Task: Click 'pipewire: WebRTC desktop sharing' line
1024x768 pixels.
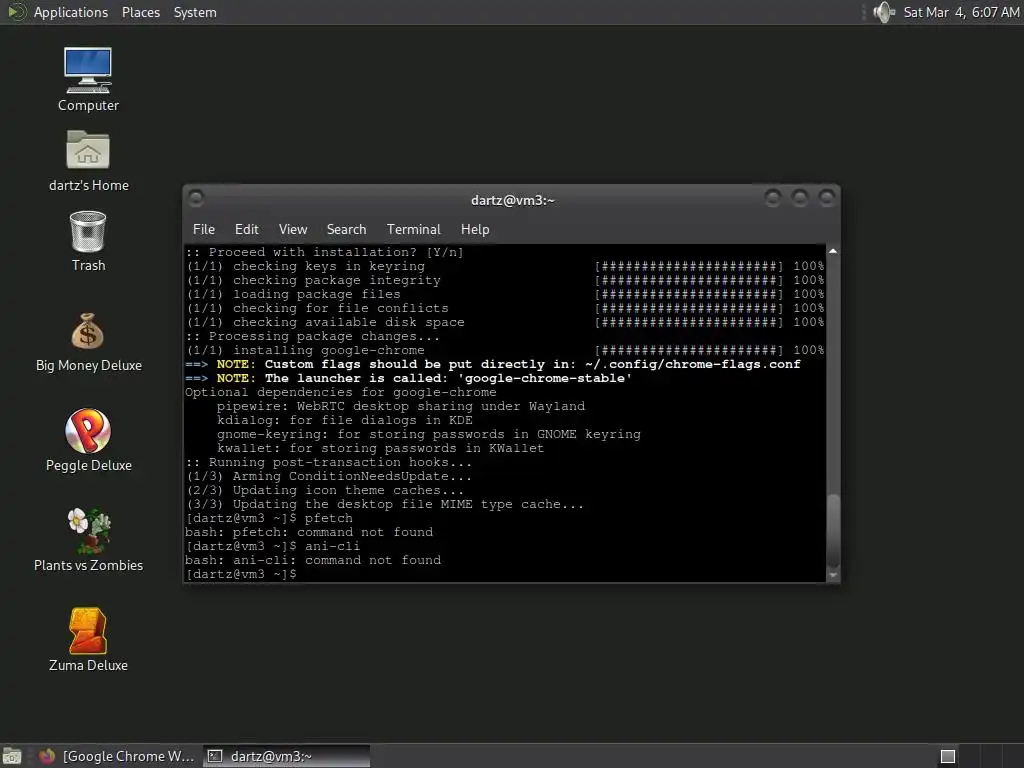Action: coord(401,406)
